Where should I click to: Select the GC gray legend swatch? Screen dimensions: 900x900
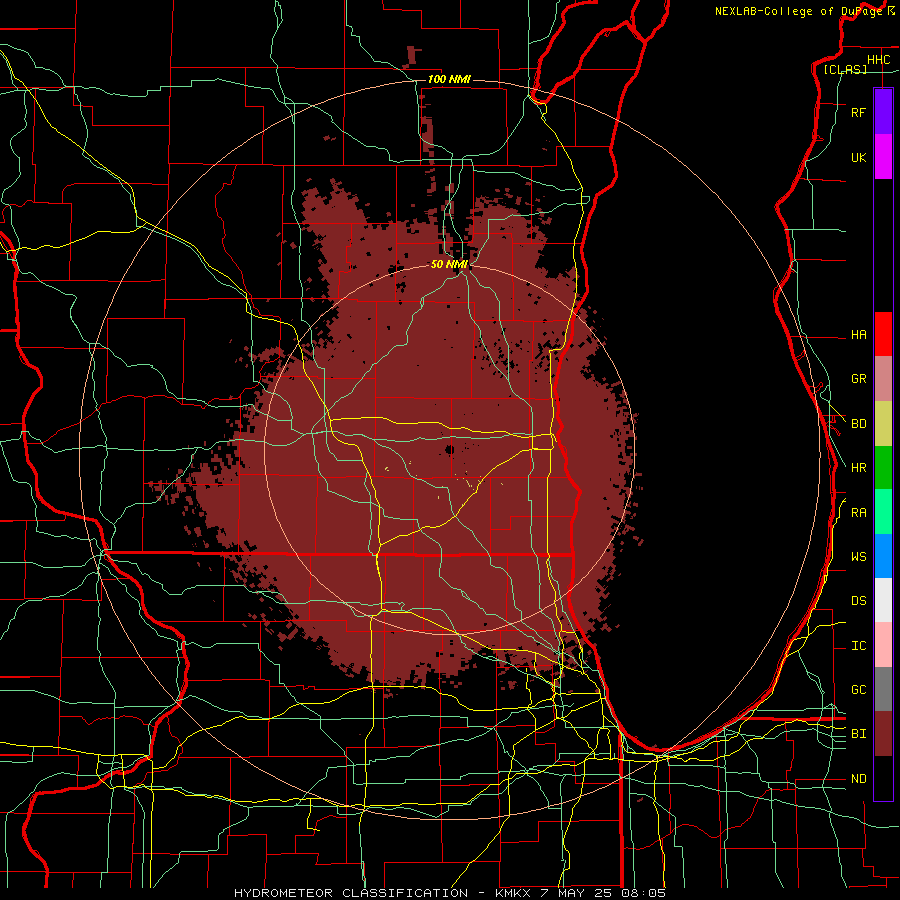(883, 689)
